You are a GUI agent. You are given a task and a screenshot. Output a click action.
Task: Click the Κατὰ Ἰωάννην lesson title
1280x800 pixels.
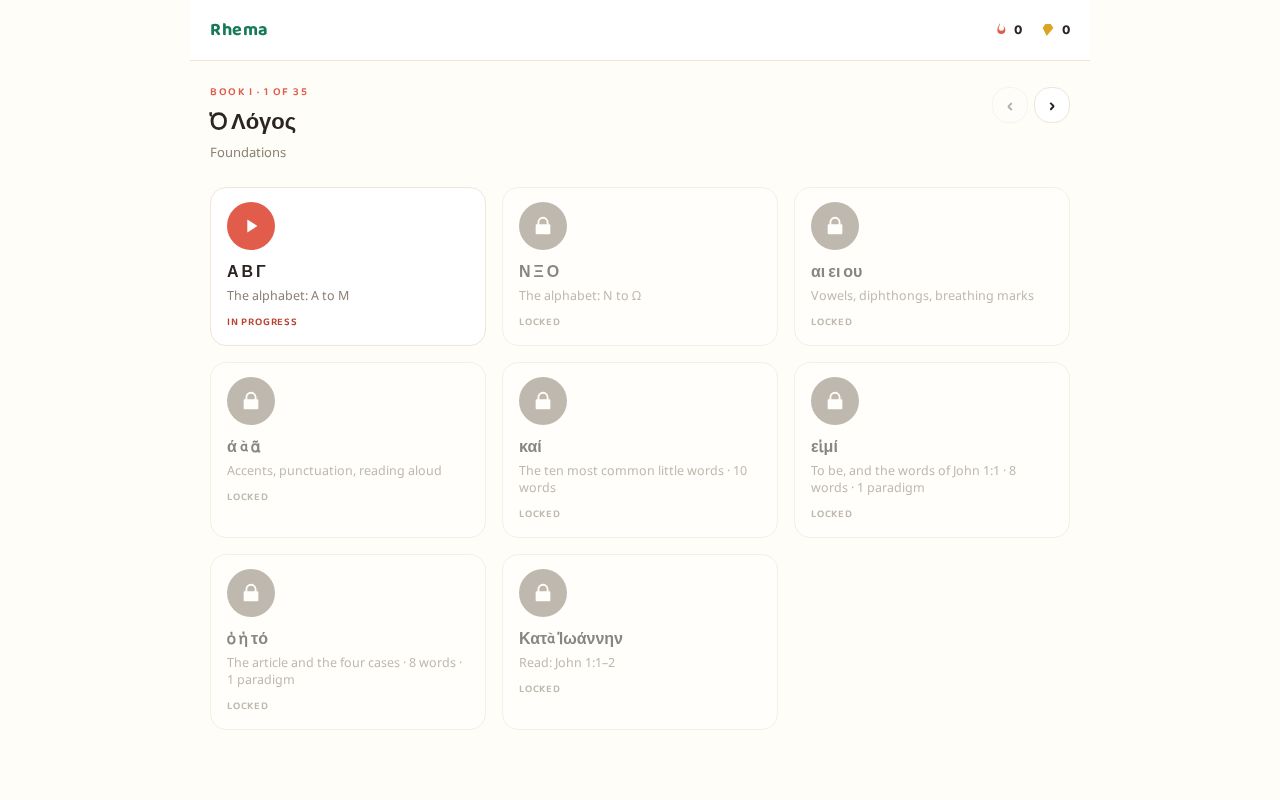(x=571, y=638)
